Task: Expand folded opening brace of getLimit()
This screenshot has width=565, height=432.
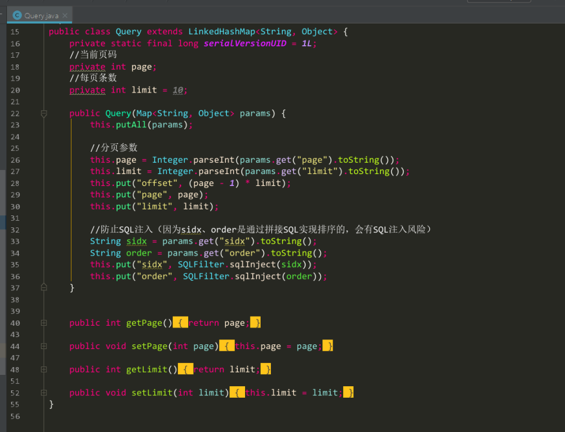Action: tap(186, 369)
